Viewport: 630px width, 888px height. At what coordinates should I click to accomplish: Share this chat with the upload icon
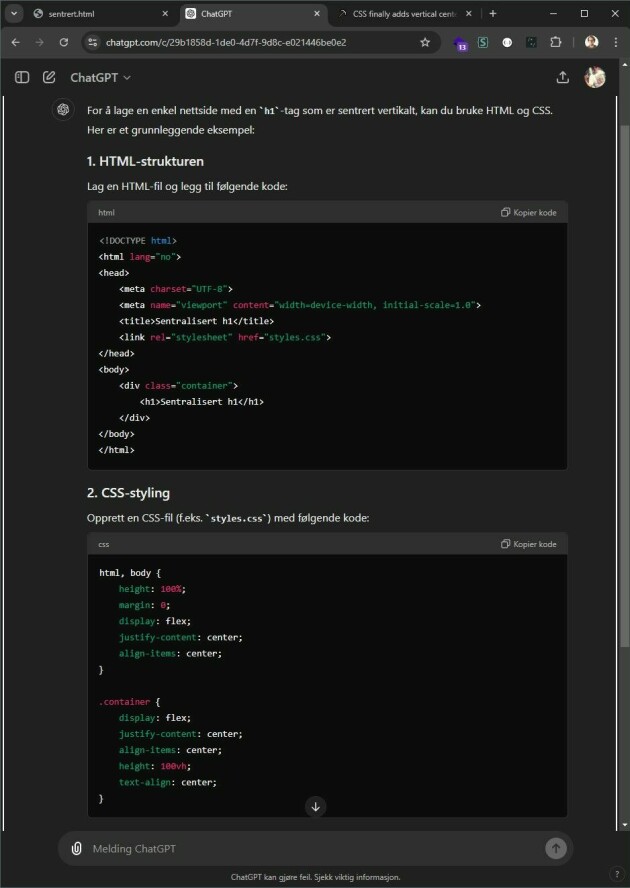(563, 78)
